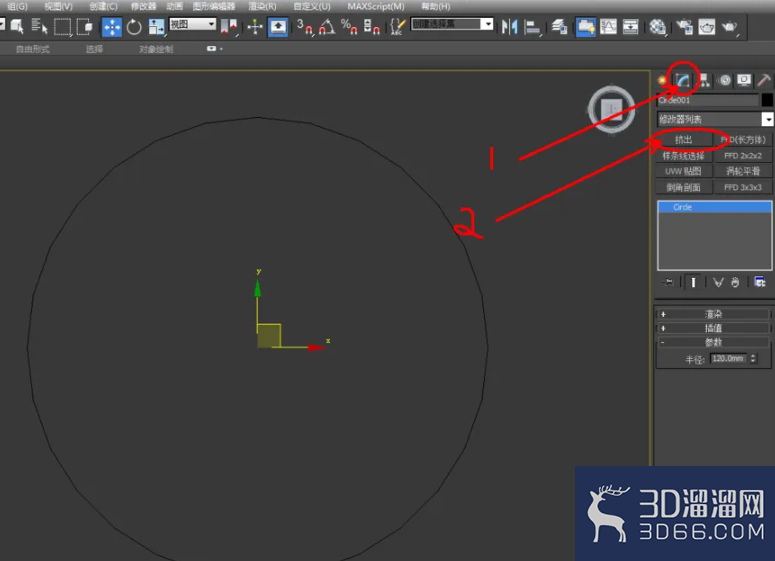Click Use Pivot Point Center icon

pyautogui.click(x=229, y=27)
